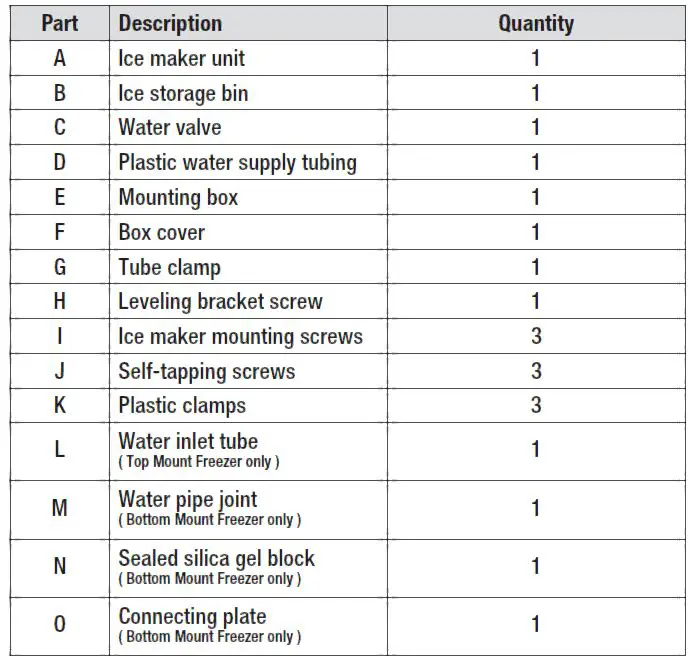The image size is (693, 664).
Task: Click the Part column header
Action: 59,24
